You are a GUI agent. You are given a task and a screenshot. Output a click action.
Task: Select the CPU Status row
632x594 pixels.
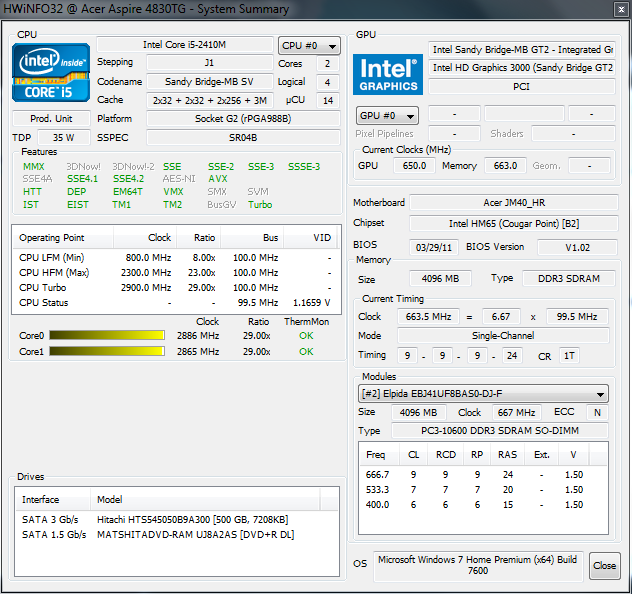click(176, 303)
